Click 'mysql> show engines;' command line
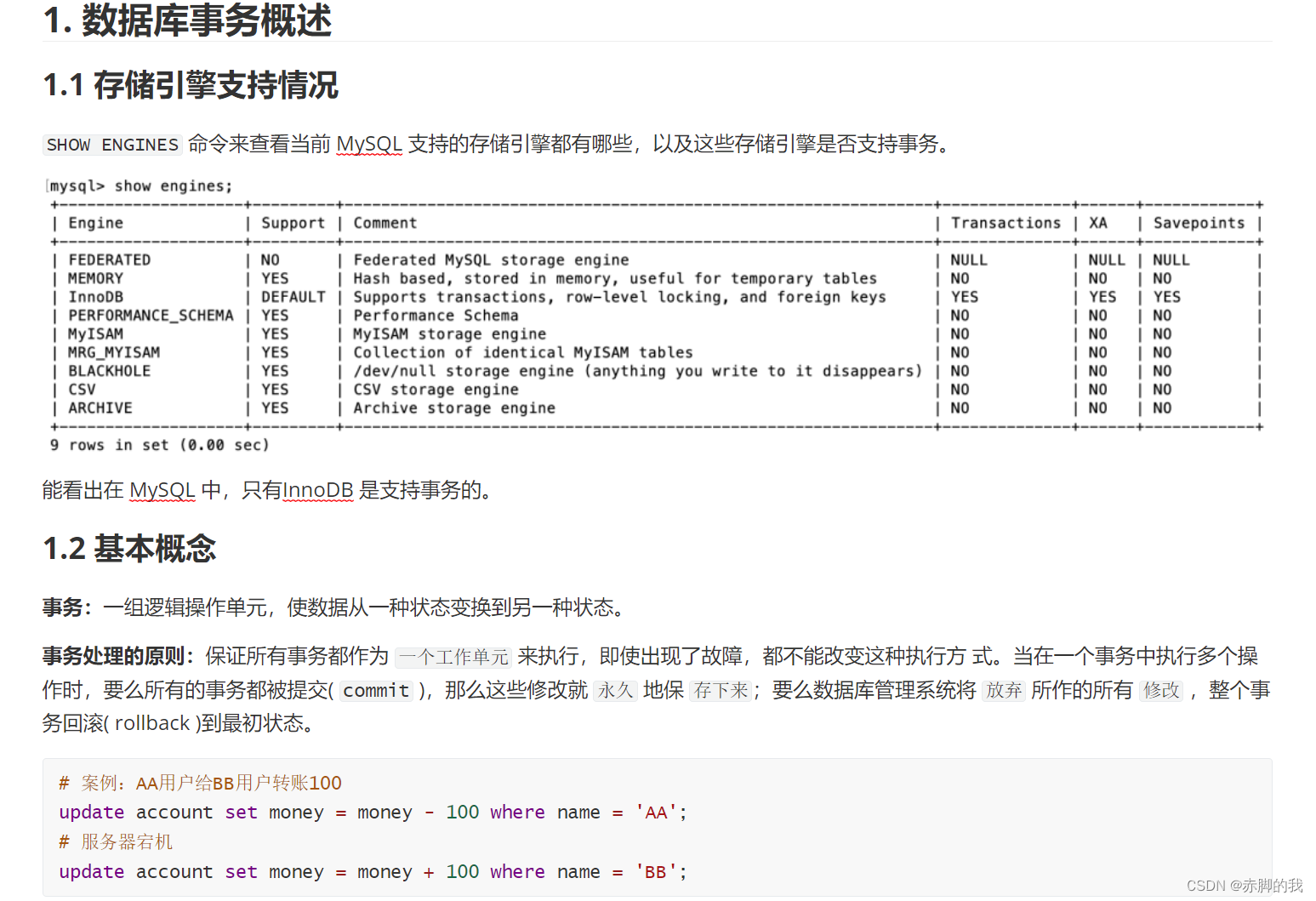Image resolution: width=1316 pixels, height=901 pixels. pyautogui.click(x=140, y=186)
